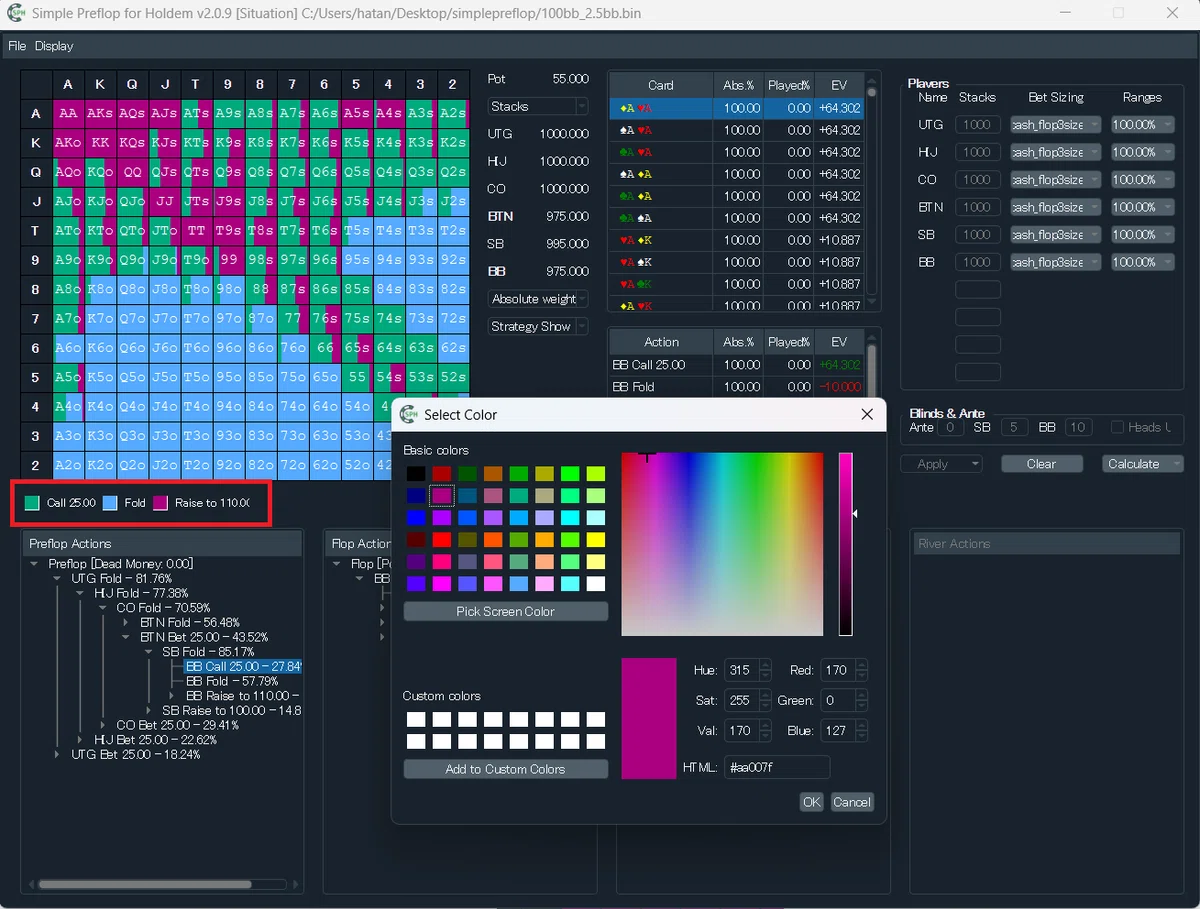
Task: Click the SPH icon in Select Color dialog
Action: point(407,414)
